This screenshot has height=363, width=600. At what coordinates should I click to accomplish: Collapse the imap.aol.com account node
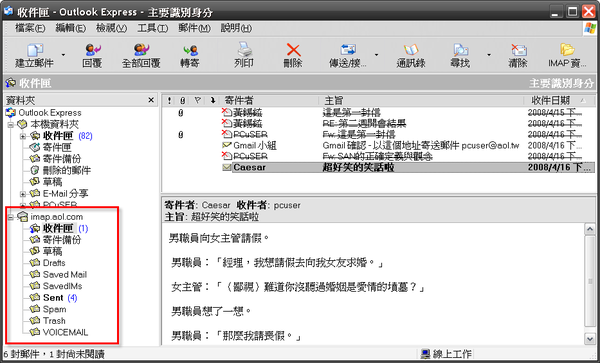click(x=11, y=217)
